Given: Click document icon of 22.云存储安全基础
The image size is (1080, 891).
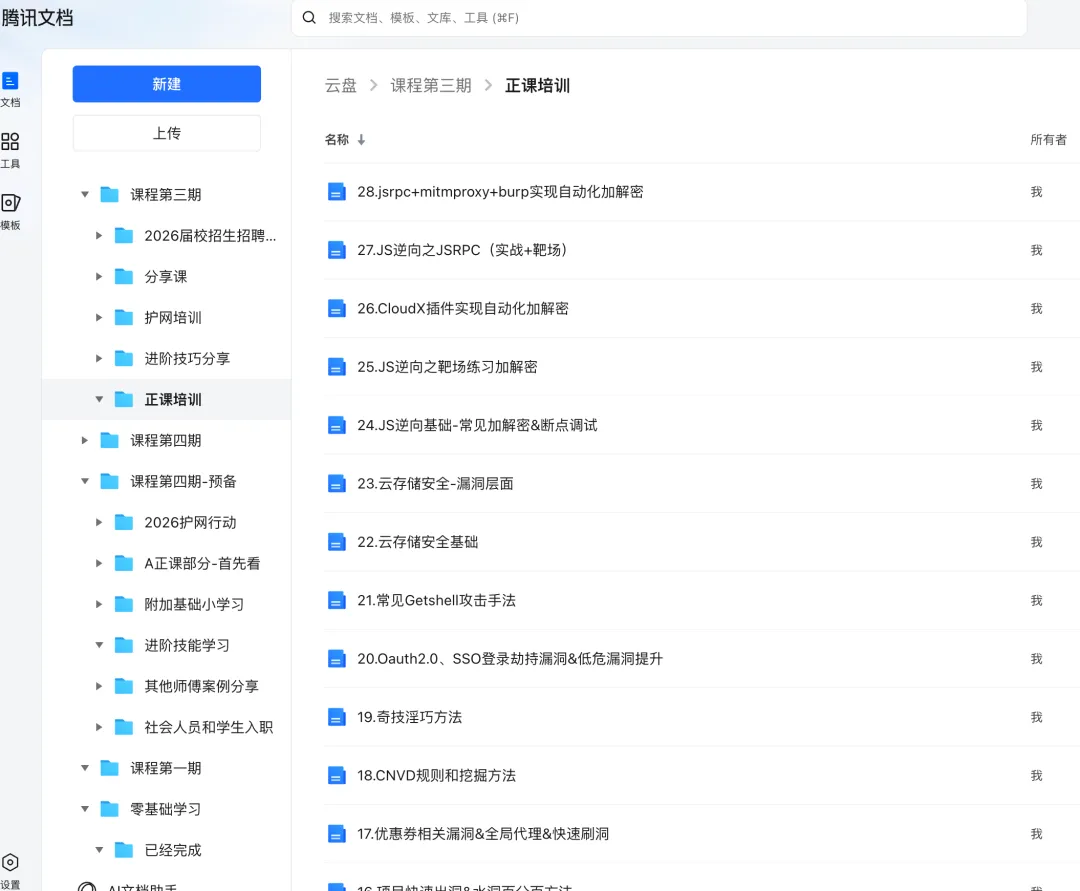Looking at the screenshot, I should click(x=336, y=543).
